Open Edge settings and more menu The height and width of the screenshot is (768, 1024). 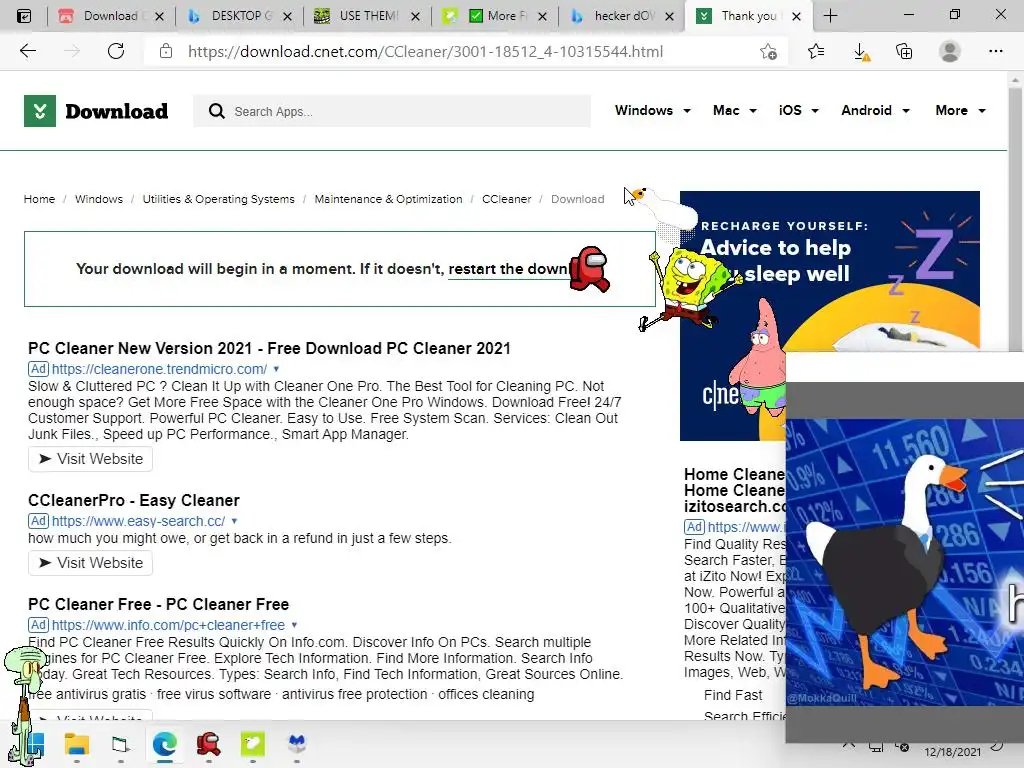(995, 51)
